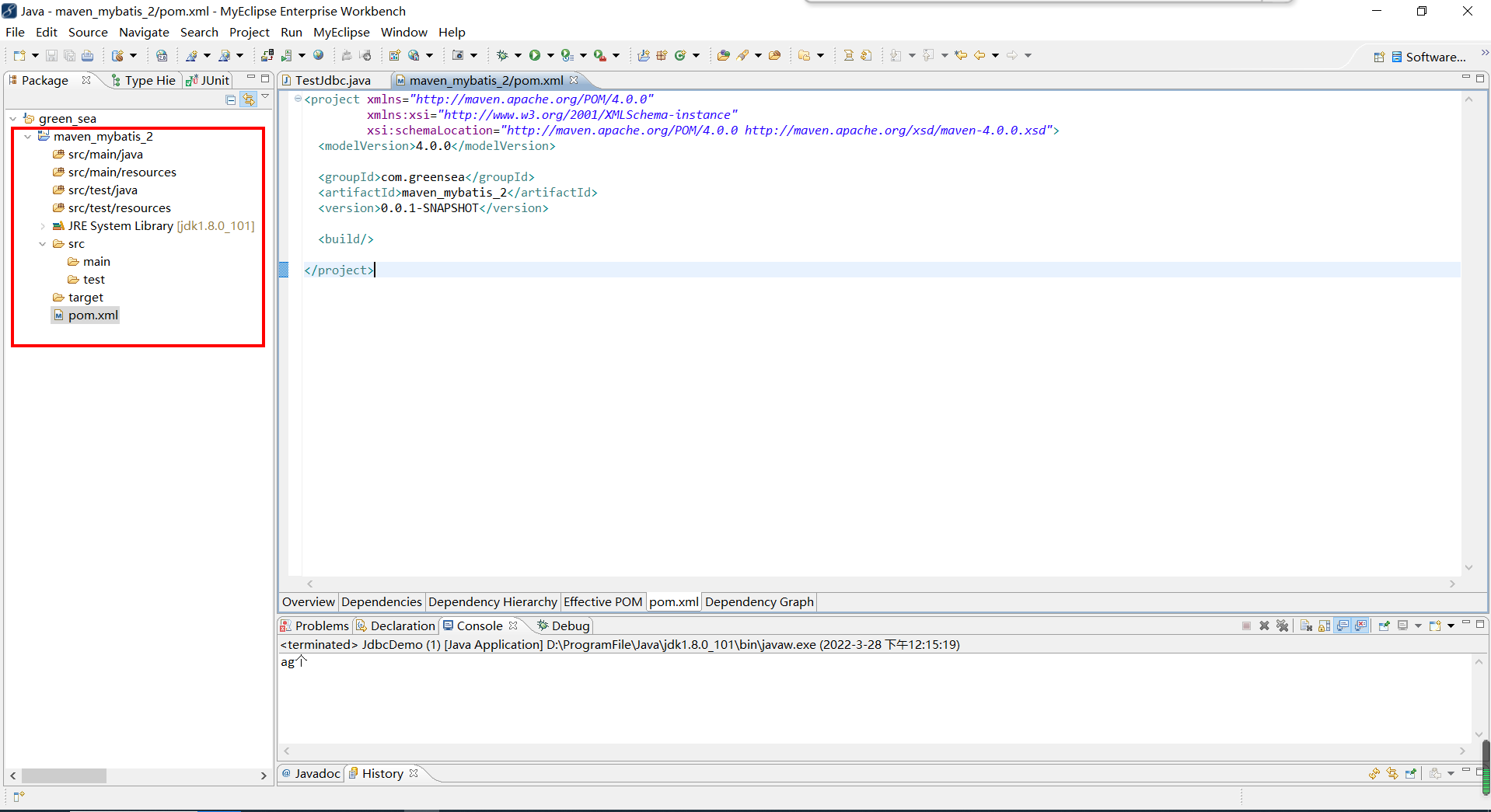Expand the JRE System Library node

click(x=43, y=226)
